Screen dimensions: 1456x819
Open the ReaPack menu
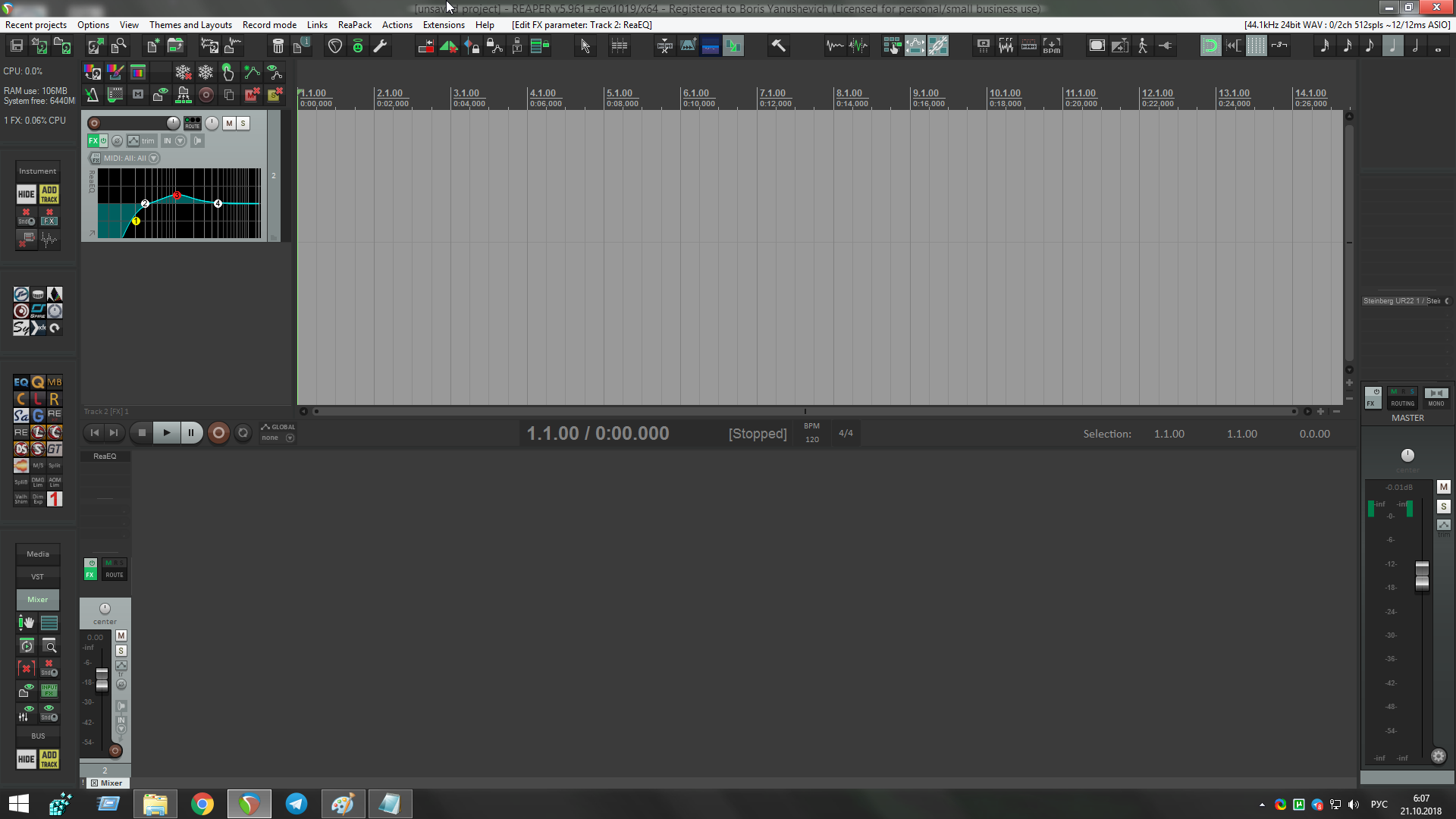354,25
